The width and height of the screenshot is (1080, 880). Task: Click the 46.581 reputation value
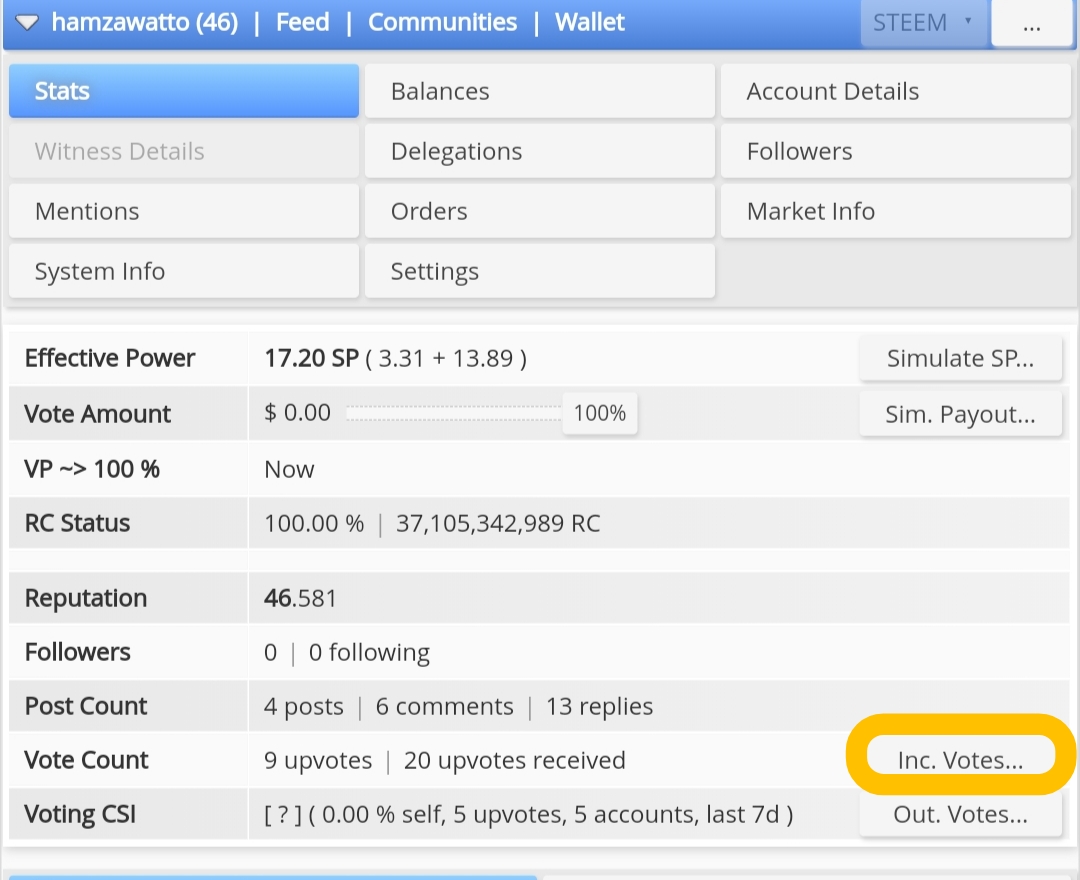click(300, 598)
